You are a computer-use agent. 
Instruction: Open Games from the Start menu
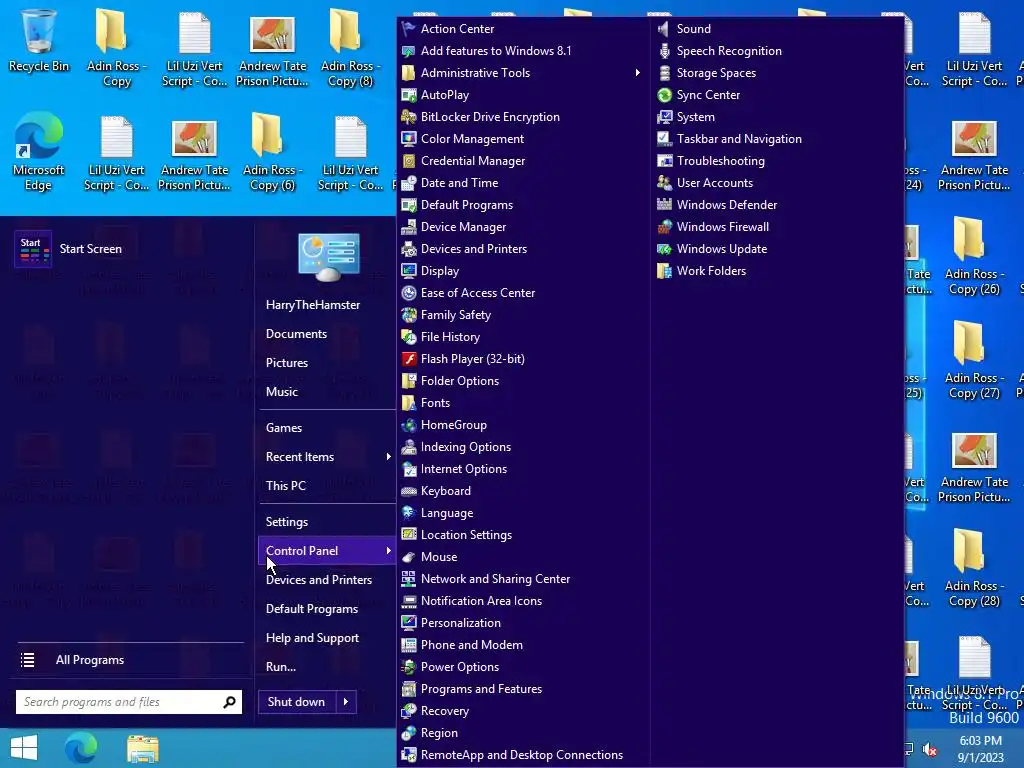[283, 428]
